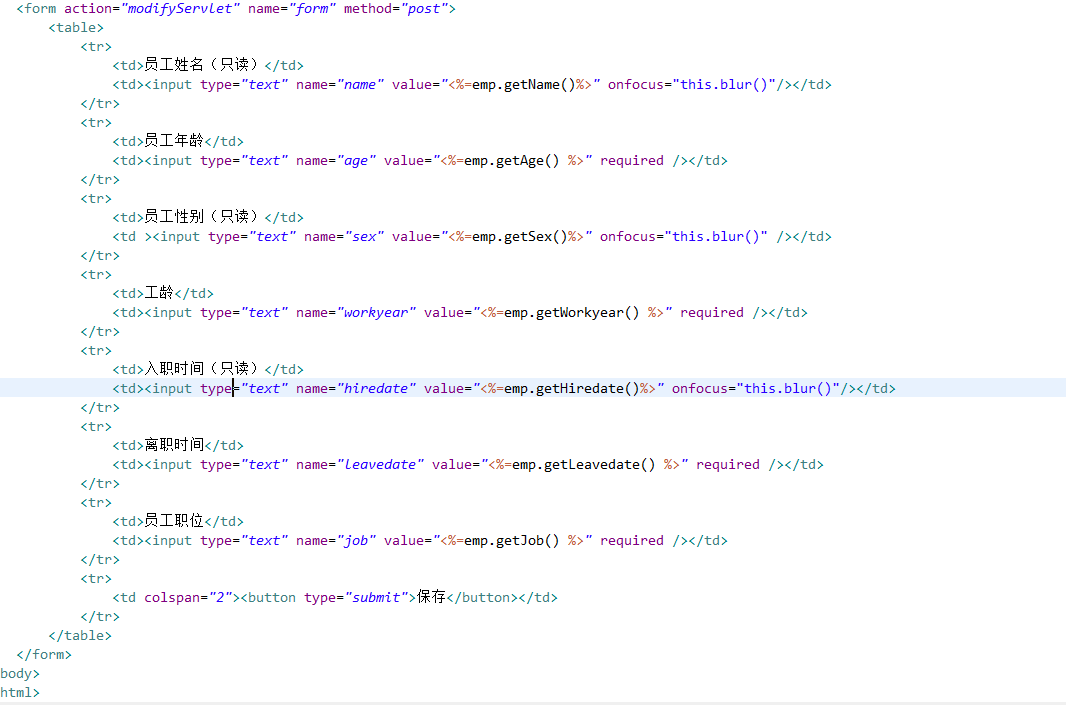Click form name="form" attribute value
1066x705 pixels.
311,9
